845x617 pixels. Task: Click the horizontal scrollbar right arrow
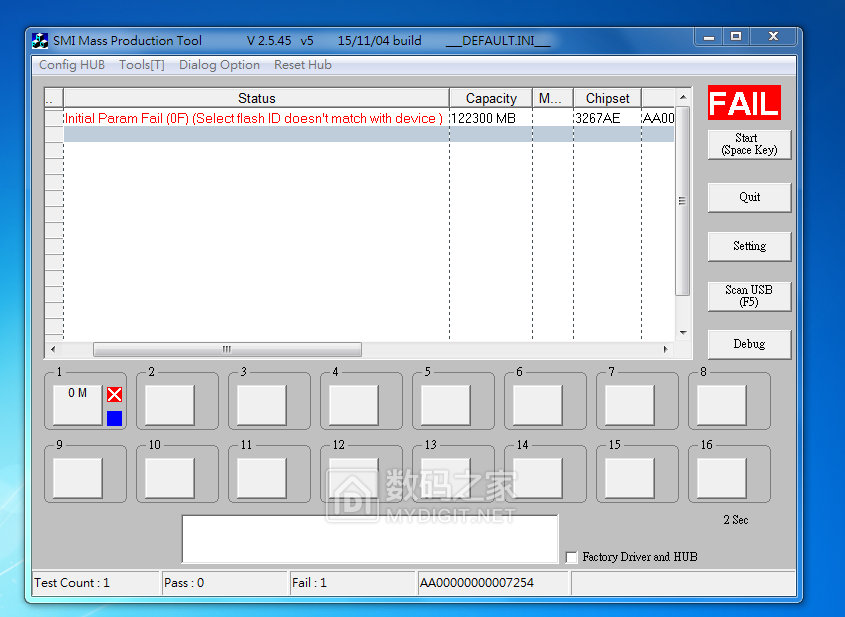(665, 350)
